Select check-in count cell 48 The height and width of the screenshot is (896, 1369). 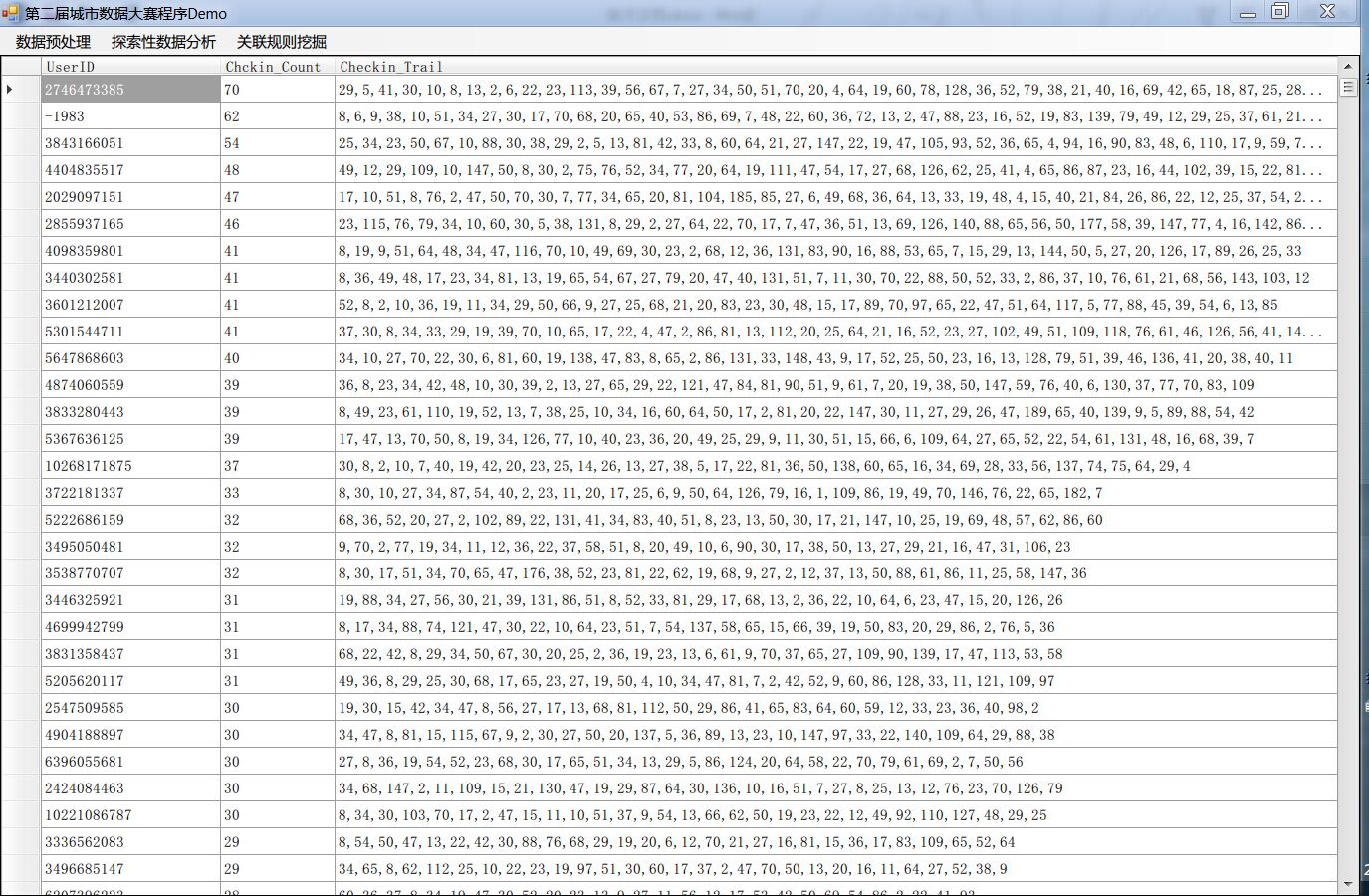[278, 170]
